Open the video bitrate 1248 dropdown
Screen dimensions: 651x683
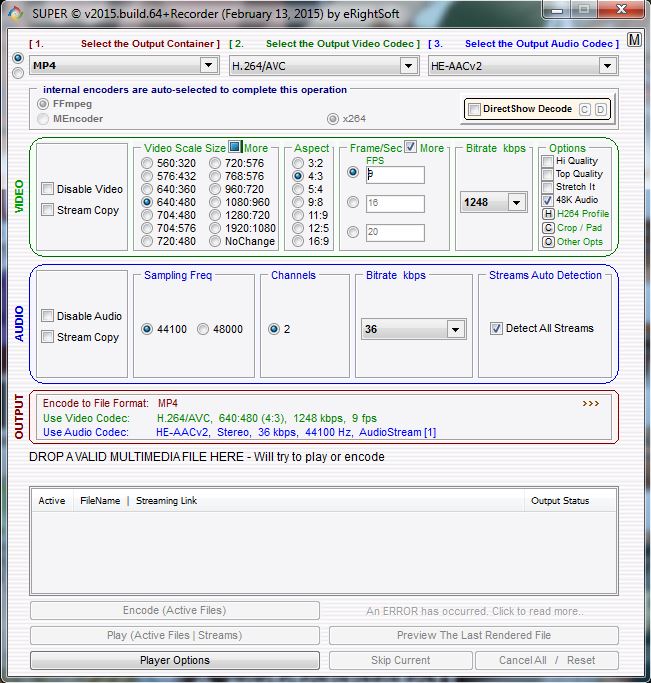tap(516, 202)
